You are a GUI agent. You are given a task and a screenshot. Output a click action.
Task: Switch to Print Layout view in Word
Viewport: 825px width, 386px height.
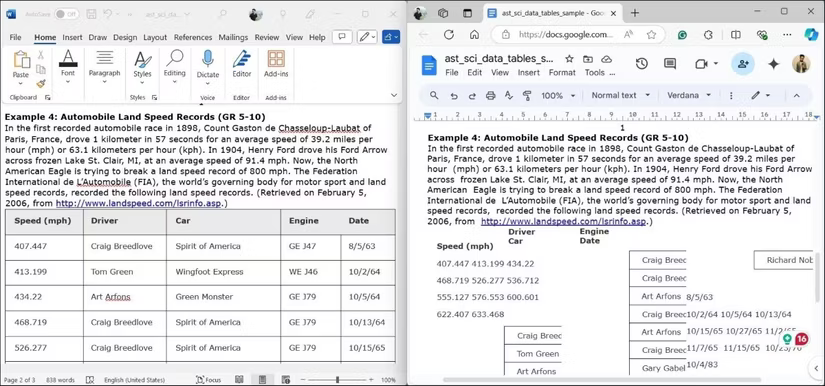click(x=263, y=380)
